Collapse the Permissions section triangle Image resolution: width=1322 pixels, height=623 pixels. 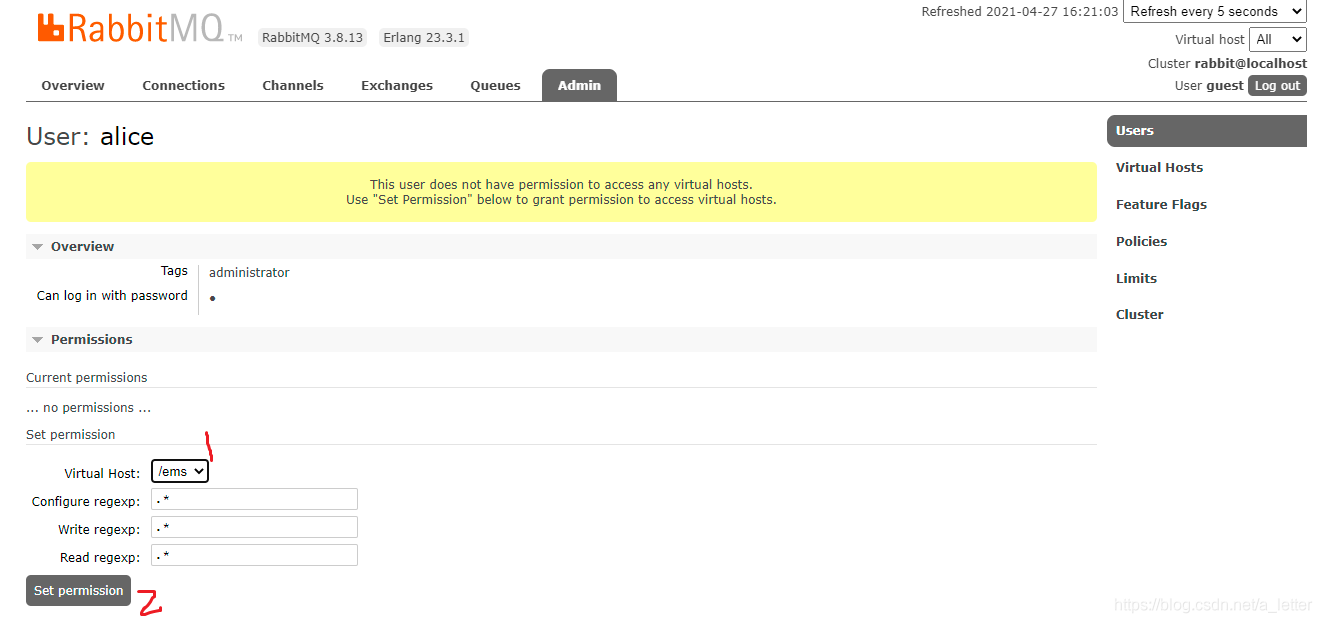38,340
